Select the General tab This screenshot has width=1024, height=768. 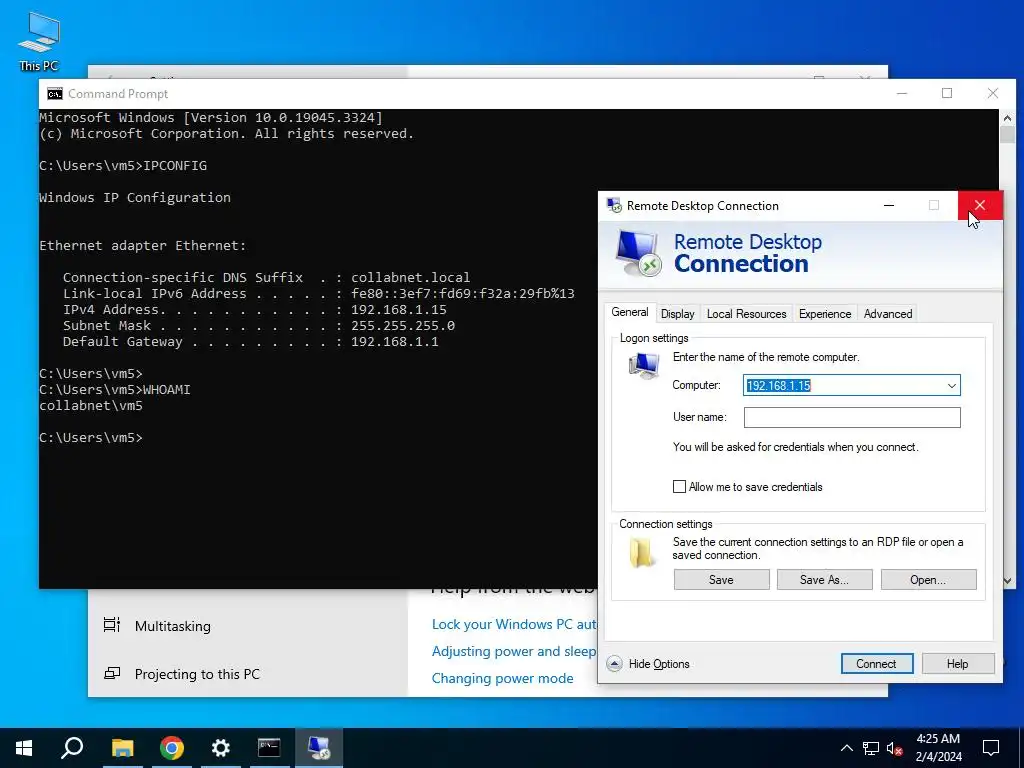click(x=630, y=312)
